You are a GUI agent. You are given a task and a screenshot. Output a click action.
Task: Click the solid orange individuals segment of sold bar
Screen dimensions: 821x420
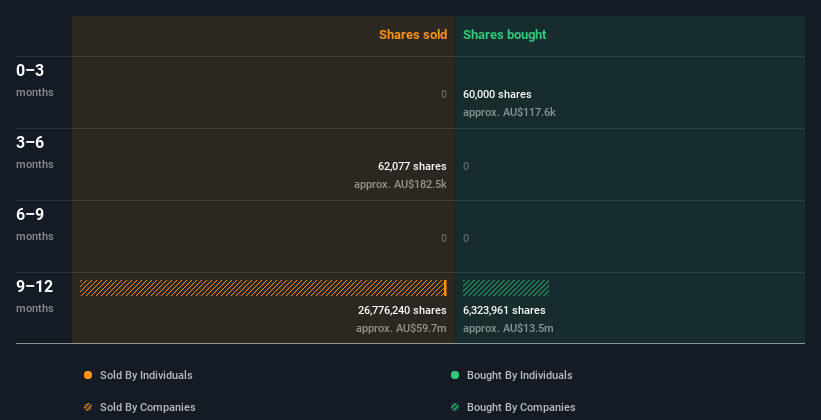pos(445,288)
